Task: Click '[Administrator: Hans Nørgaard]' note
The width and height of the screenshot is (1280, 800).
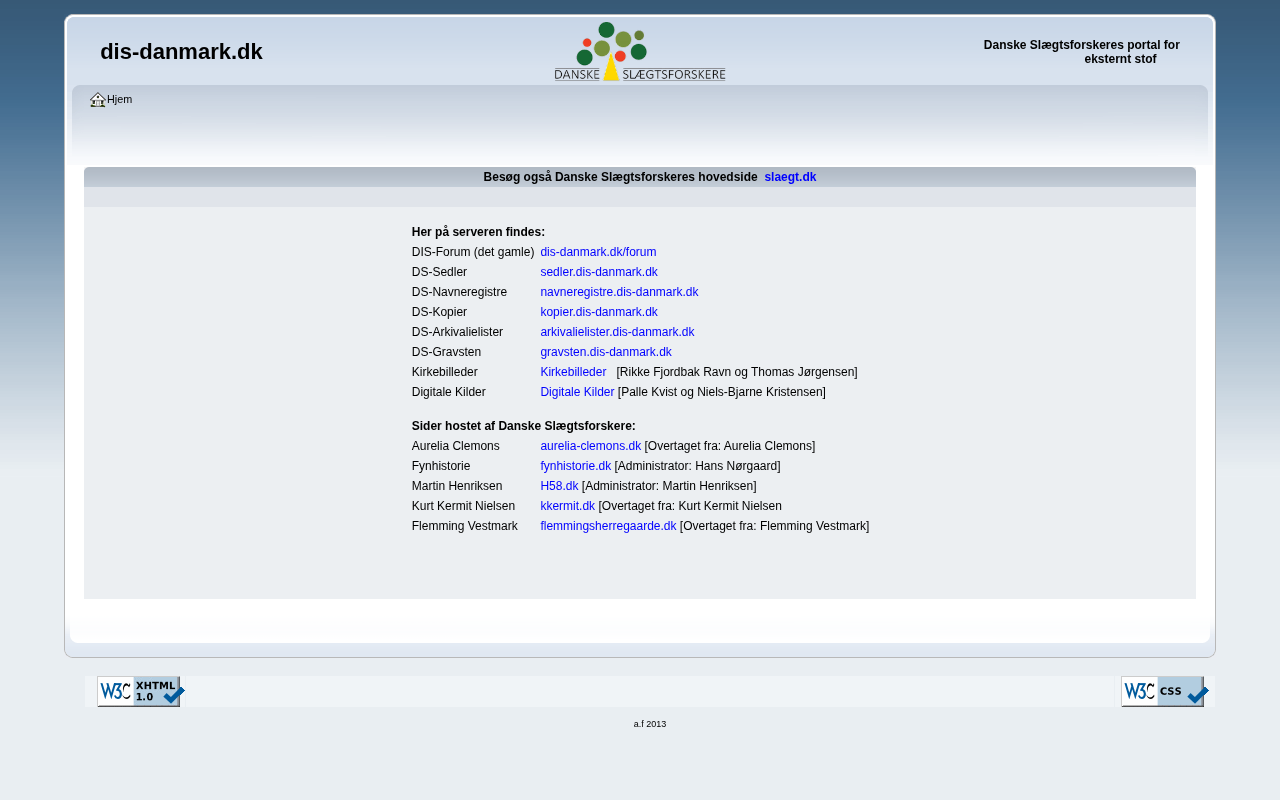Action: coord(697,466)
